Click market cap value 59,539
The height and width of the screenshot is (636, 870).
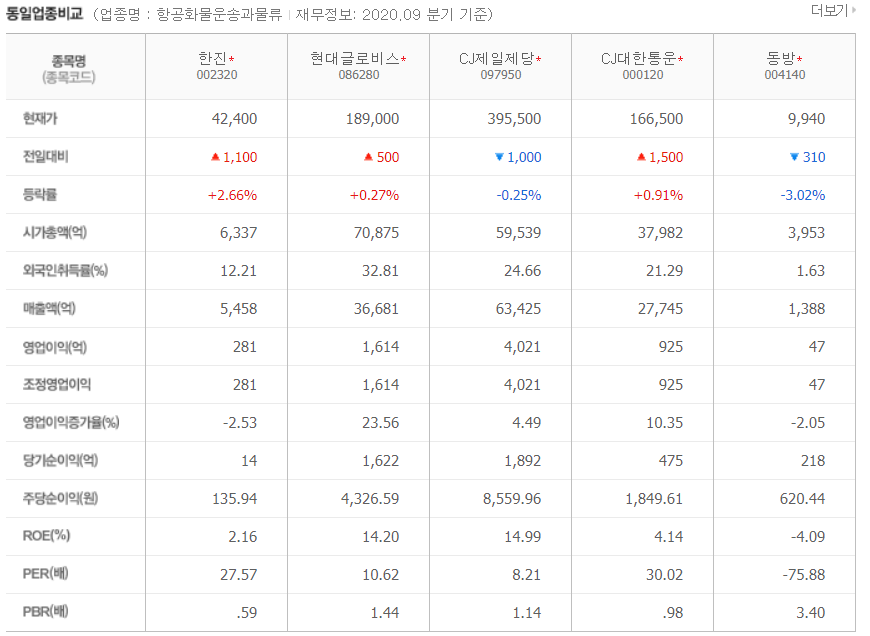(519, 233)
